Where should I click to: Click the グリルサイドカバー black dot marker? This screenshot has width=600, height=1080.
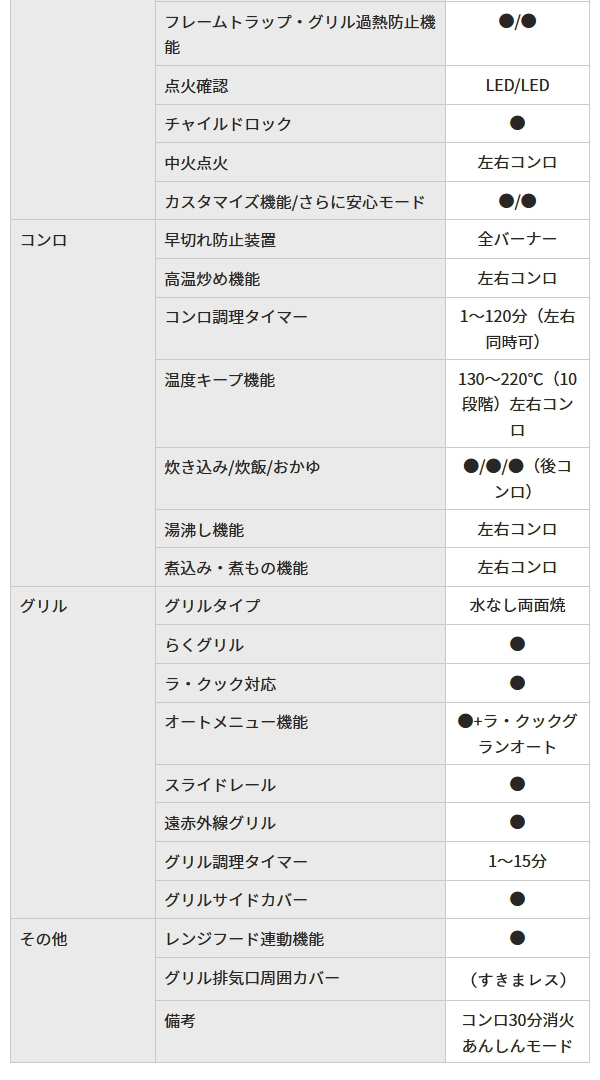click(517, 899)
